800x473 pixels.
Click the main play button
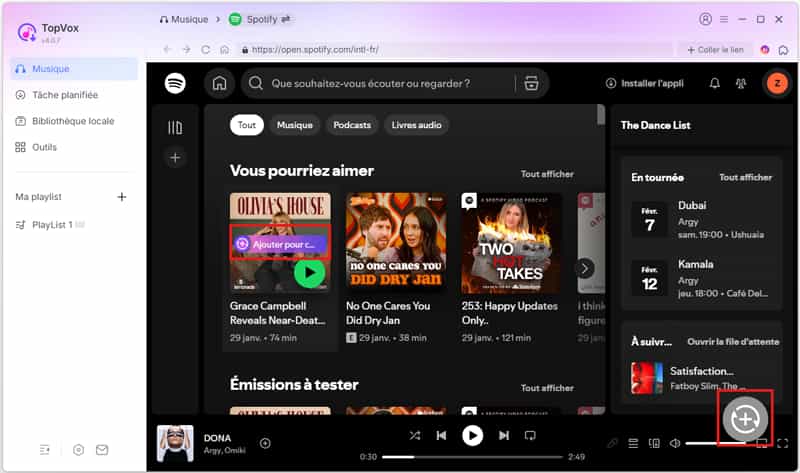(472, 435)
